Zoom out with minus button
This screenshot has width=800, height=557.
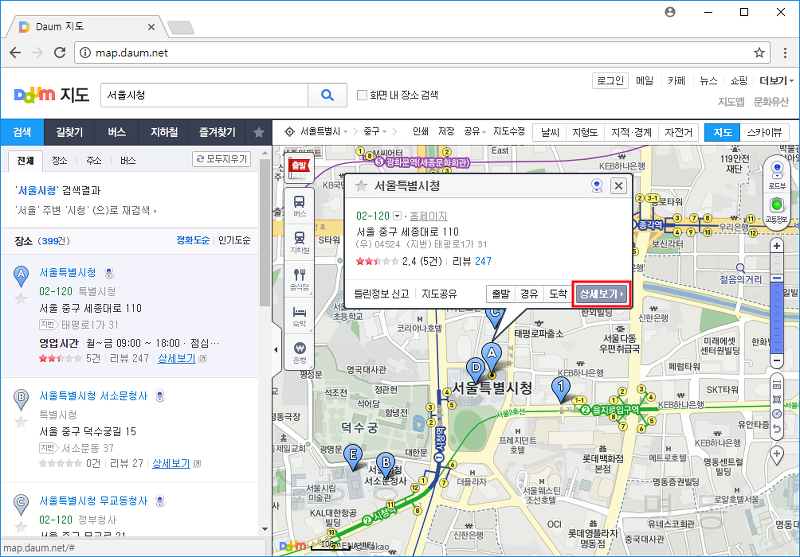click(x=777, y=361)
